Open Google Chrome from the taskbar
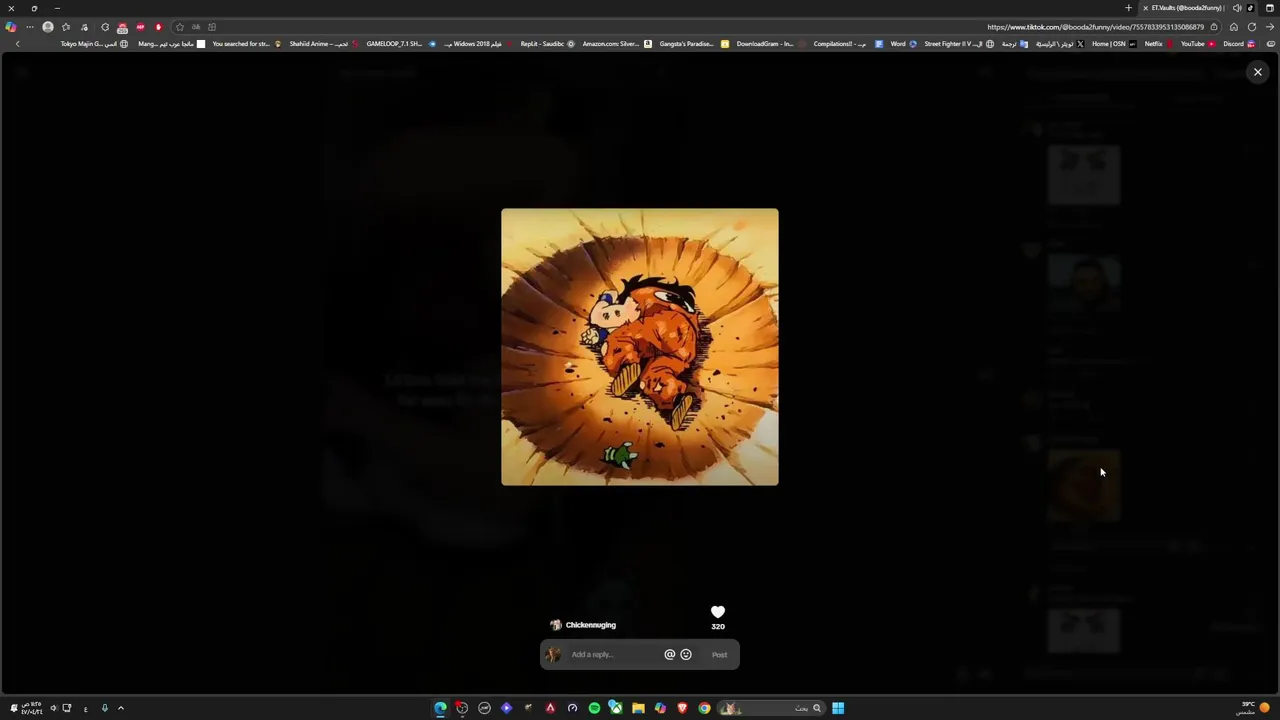Viewport: 1280px width, 720px height. coord(704,708)
